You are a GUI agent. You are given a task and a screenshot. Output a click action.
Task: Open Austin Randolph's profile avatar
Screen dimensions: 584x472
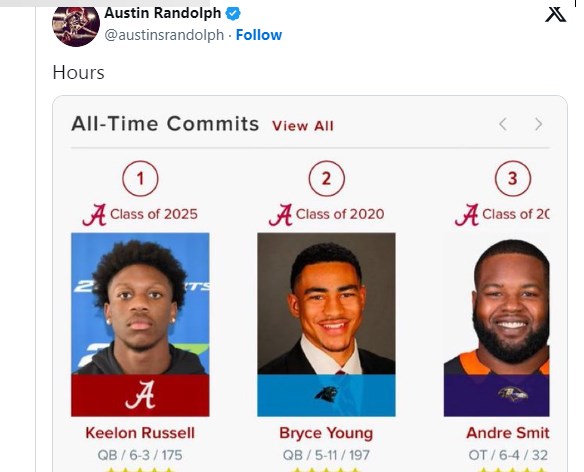pos(76,25)
